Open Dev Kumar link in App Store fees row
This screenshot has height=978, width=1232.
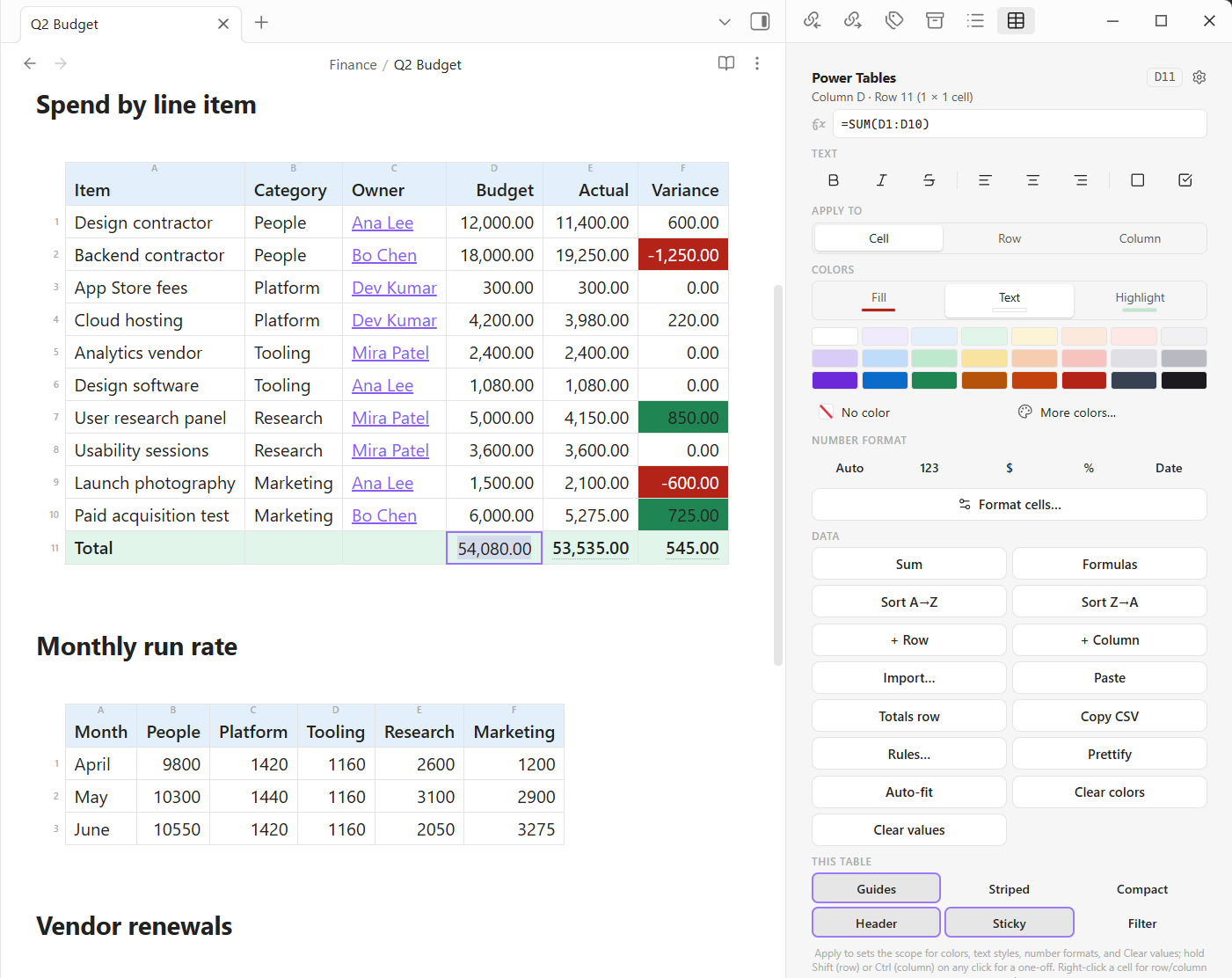pyautogui.click(x=394, y=288)
